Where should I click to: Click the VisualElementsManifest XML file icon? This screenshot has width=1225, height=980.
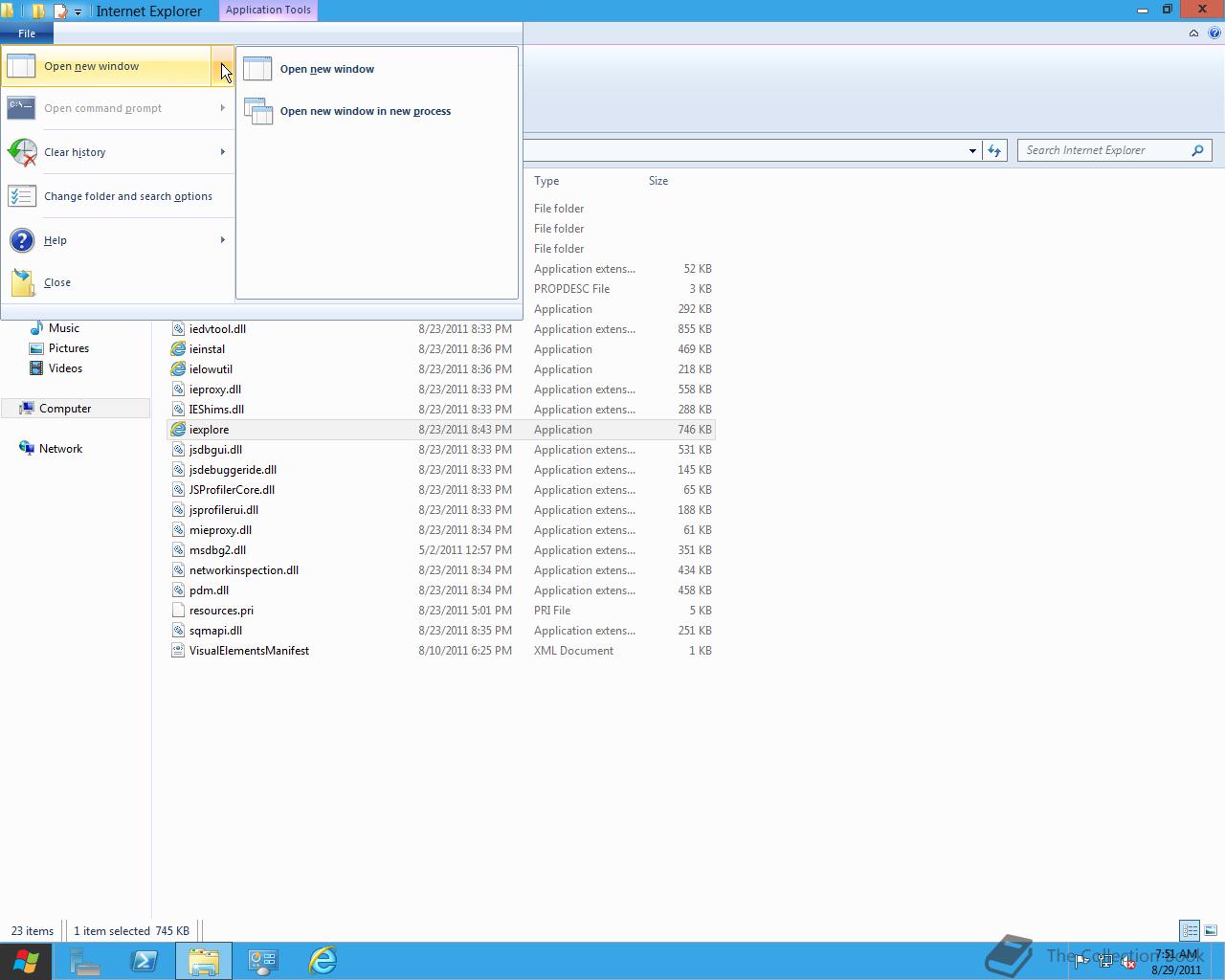coord(178,651)
